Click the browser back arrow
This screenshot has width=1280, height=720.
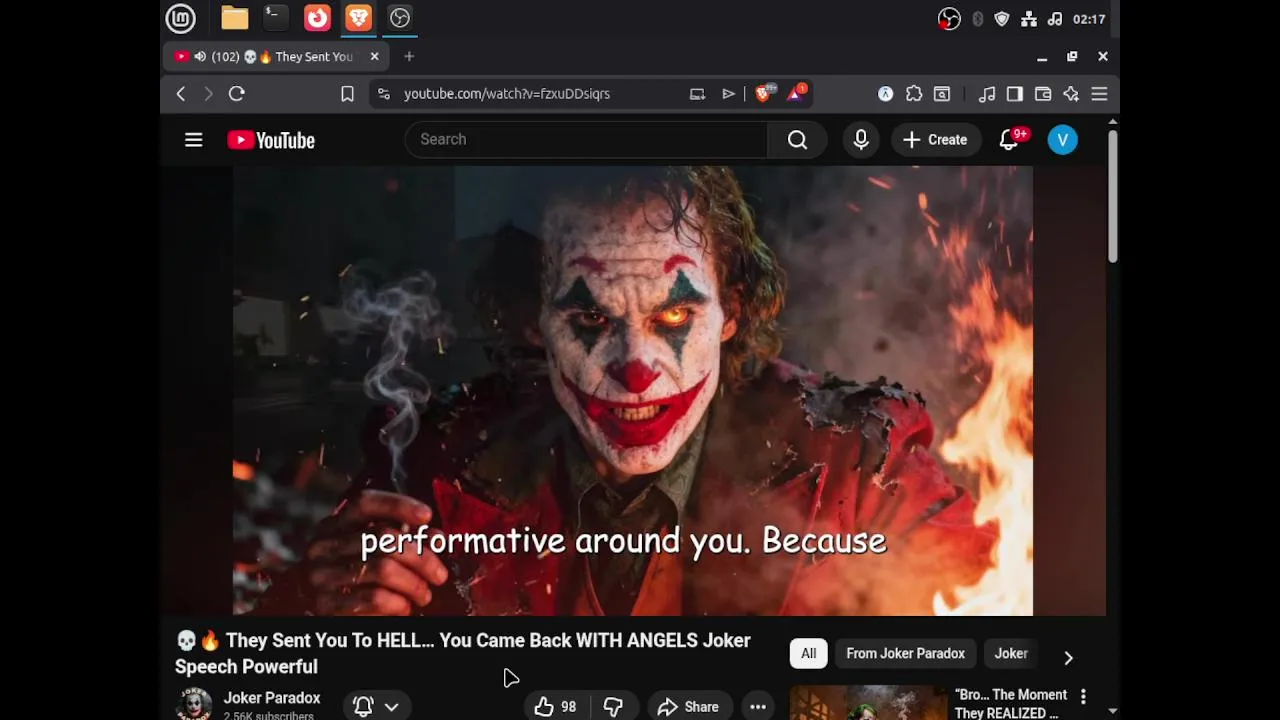(181, 93)
